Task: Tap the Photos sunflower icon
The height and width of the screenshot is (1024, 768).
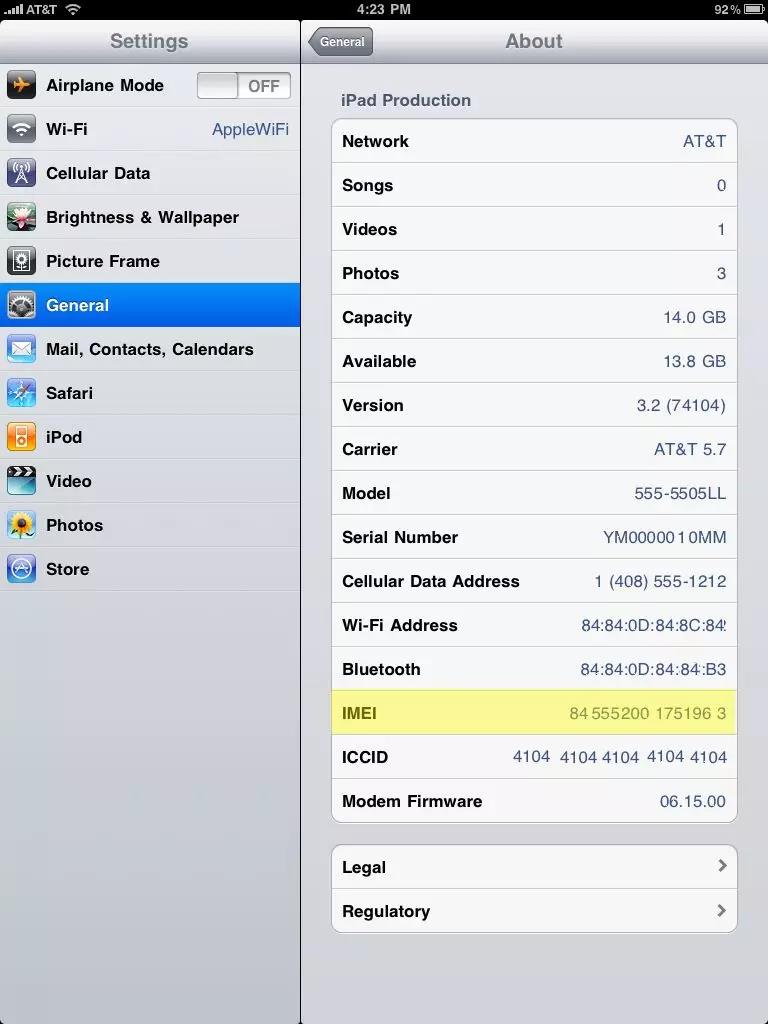Action: (22, 524)
